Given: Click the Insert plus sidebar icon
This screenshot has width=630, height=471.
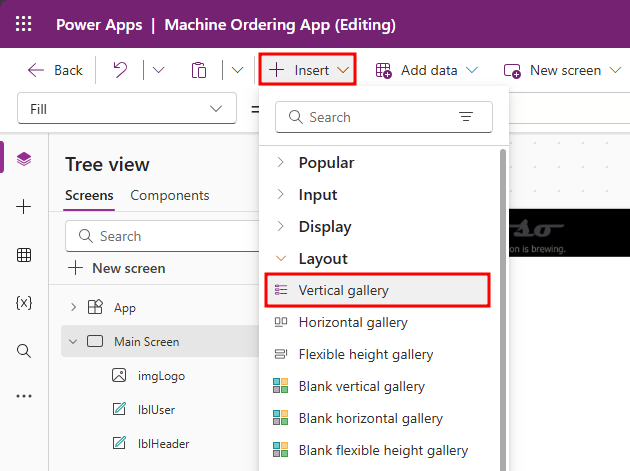Looking at the screenshot, I should 24,207.
